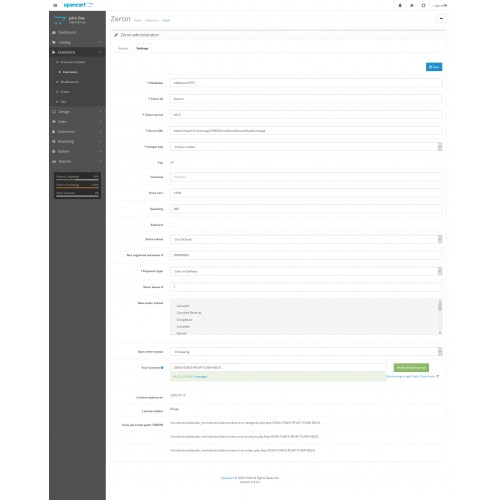The image size is (500, 500).
Task: Open Dashboard from sidebar icon
Action: pos(54,33)
